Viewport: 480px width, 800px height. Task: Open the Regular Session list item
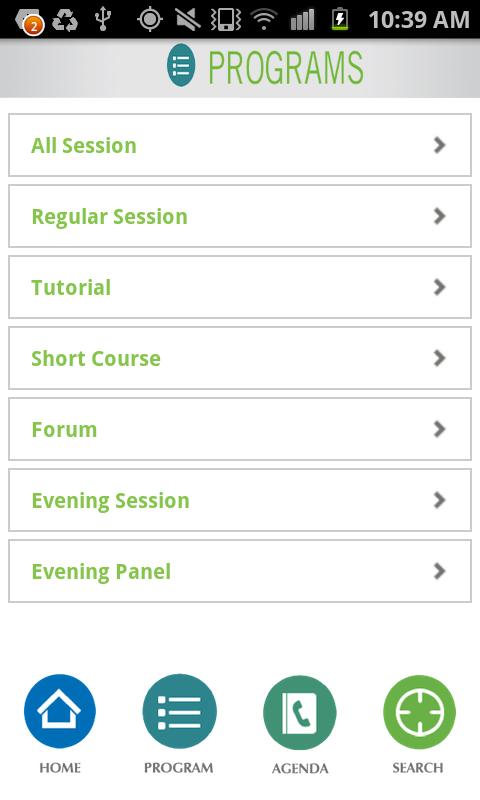[240, 216]
